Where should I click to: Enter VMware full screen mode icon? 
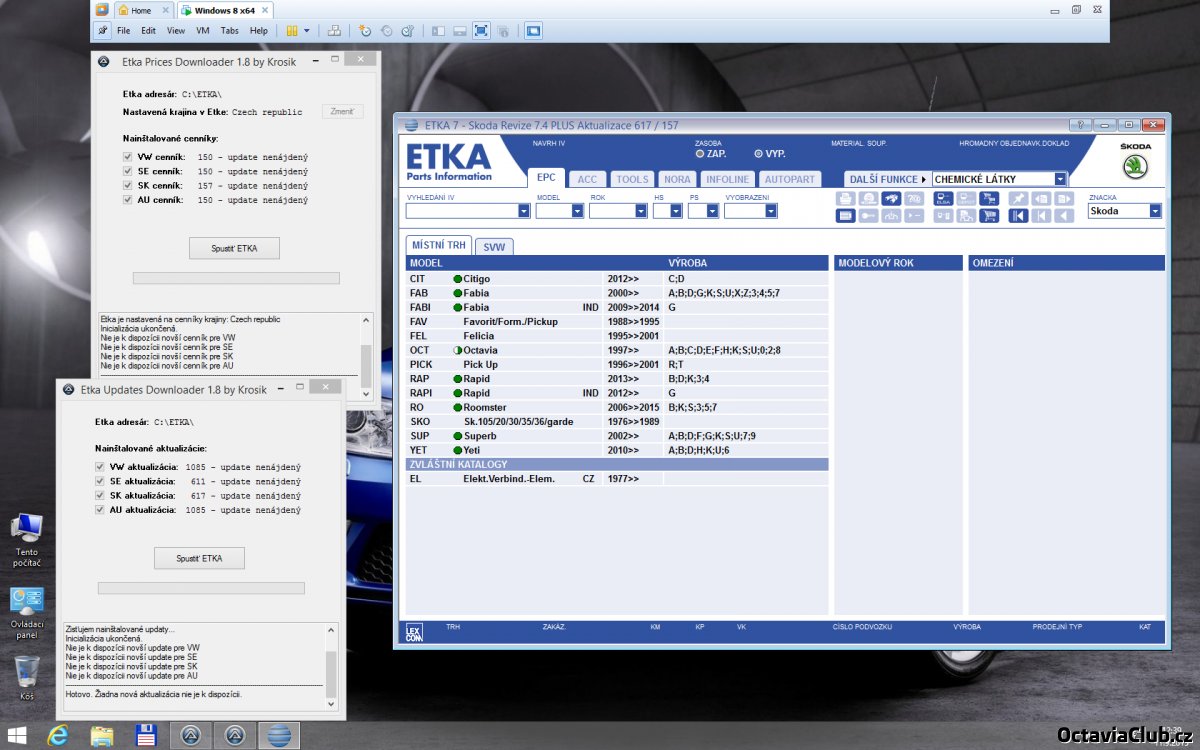point(481,31)
